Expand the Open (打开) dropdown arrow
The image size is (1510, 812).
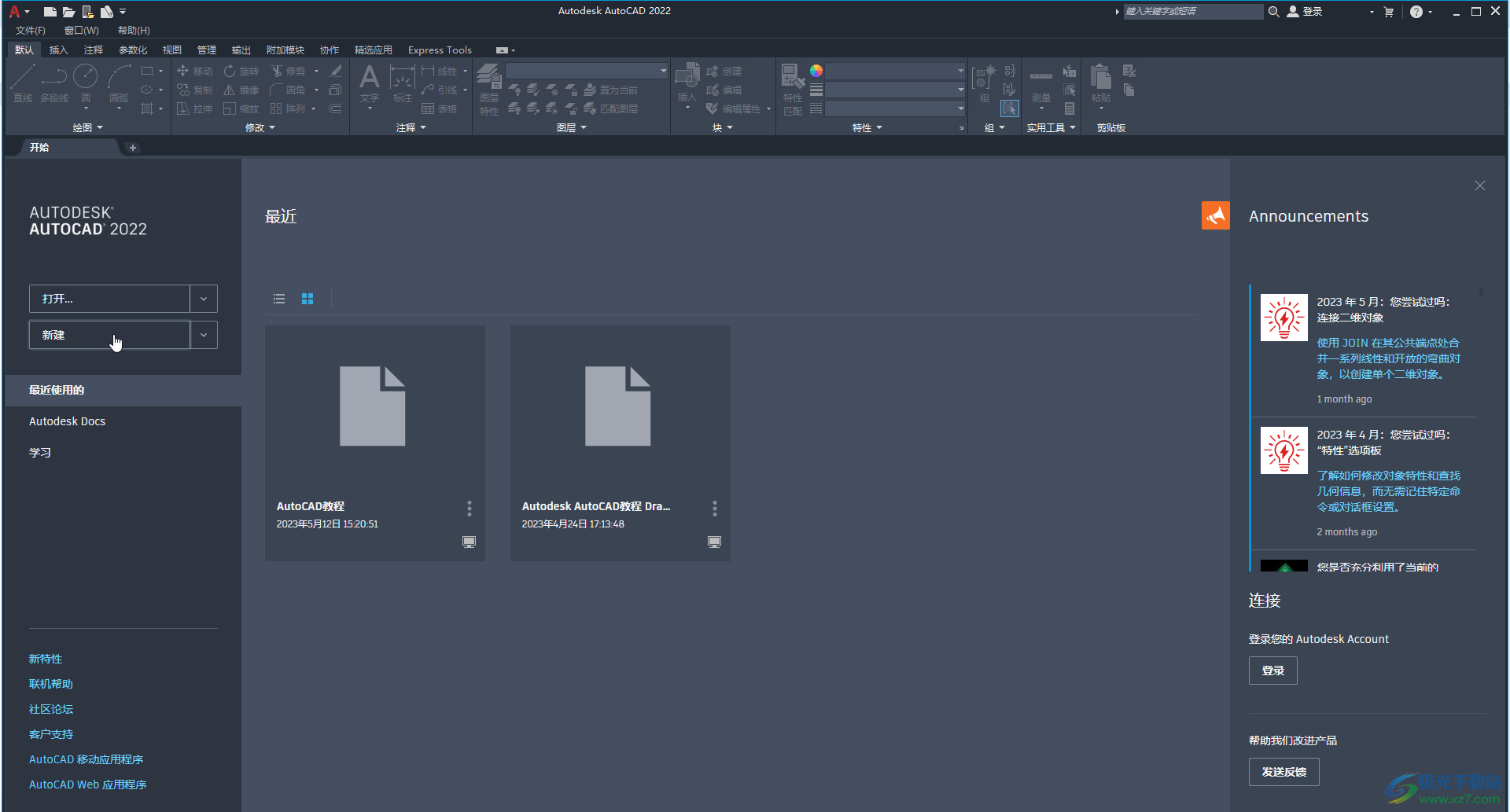[204, 299]
